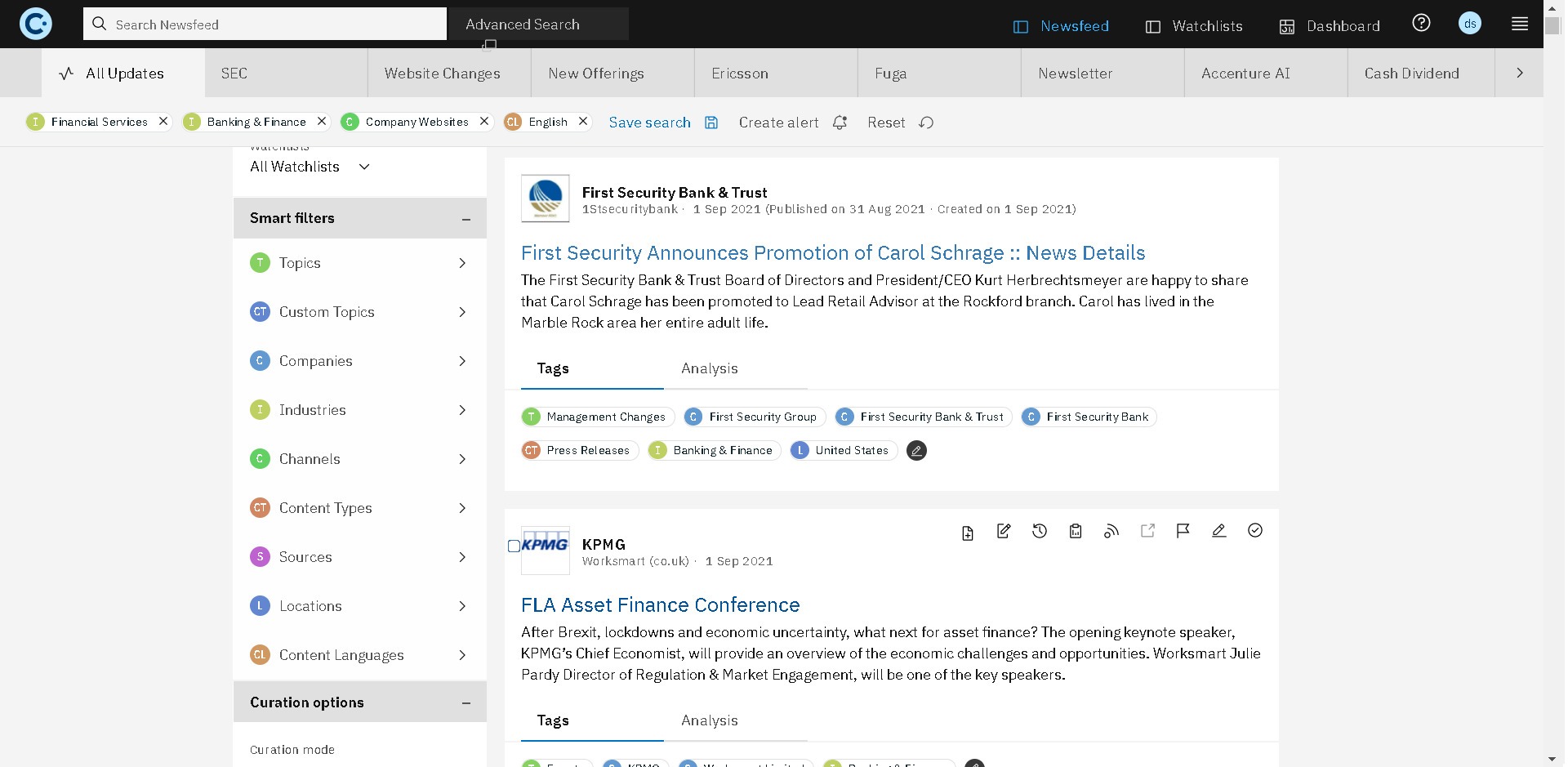
Task: Click edit tags pencil on First Security article
Action: tap(916, 451)
